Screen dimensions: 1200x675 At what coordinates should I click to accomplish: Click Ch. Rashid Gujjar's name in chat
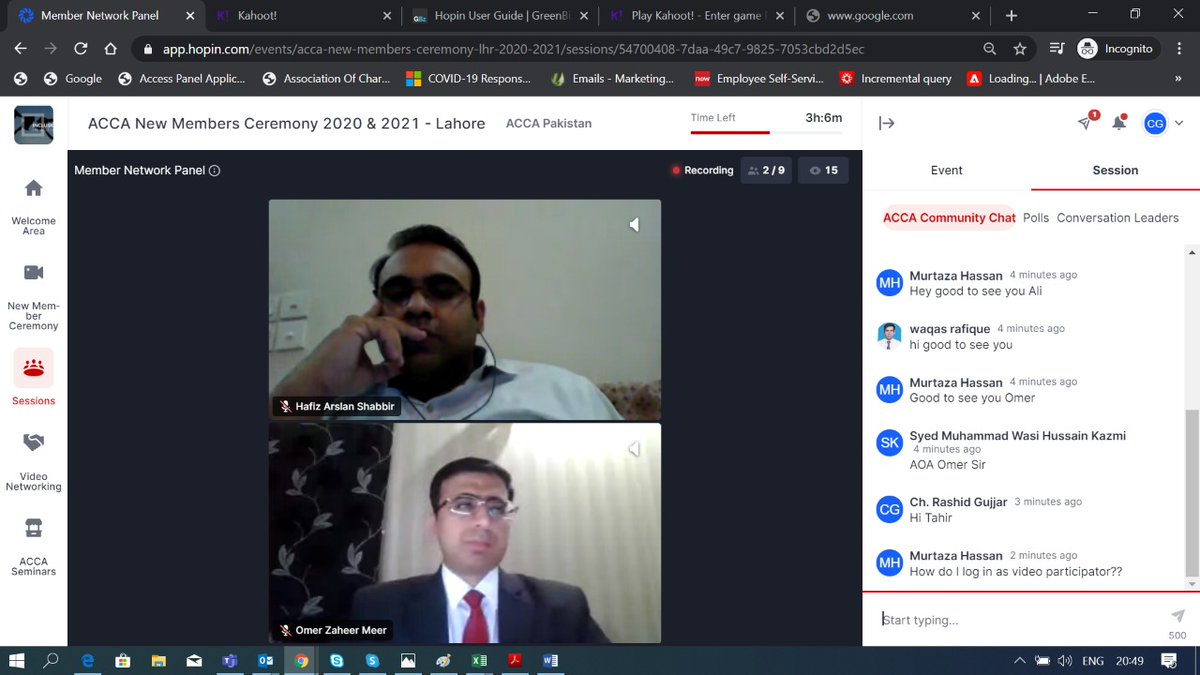pyautogui.click(x=958, y=502)
